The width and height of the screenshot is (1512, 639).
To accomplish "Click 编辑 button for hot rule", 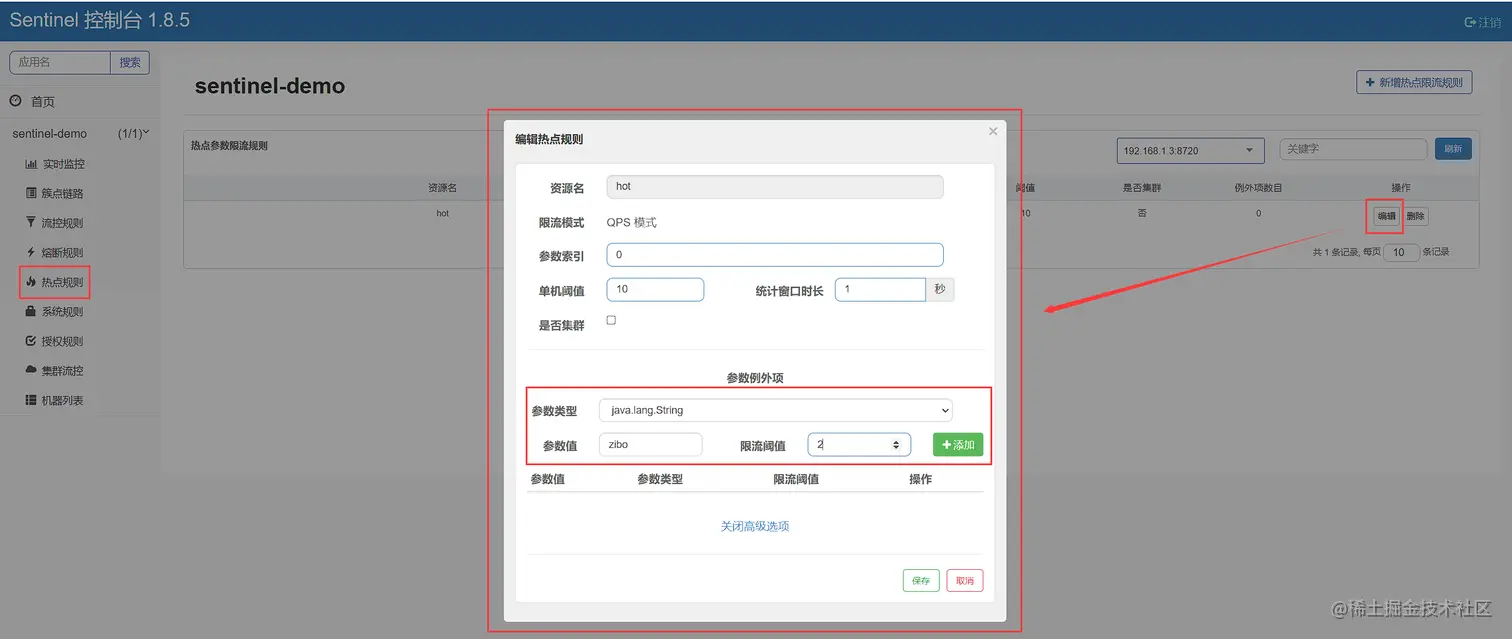I will click(x=1386, y=216).
